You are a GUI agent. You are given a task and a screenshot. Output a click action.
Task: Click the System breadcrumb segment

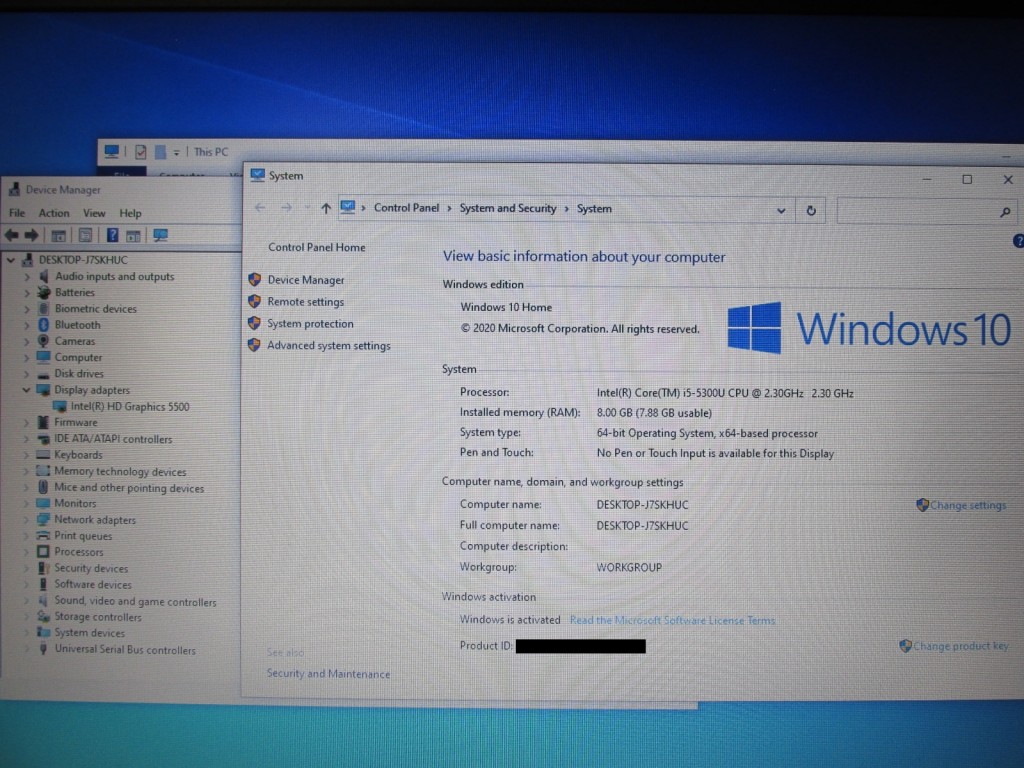click(594, 208)
